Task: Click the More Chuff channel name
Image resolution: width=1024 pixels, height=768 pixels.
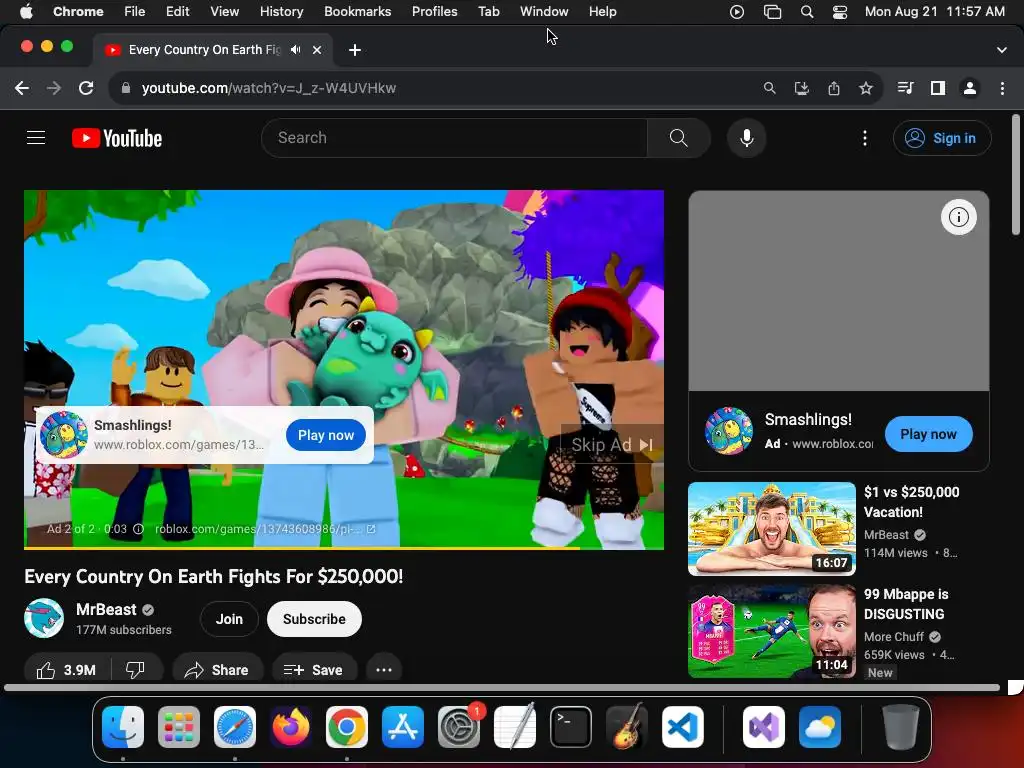Action: [x=893, y=637]
